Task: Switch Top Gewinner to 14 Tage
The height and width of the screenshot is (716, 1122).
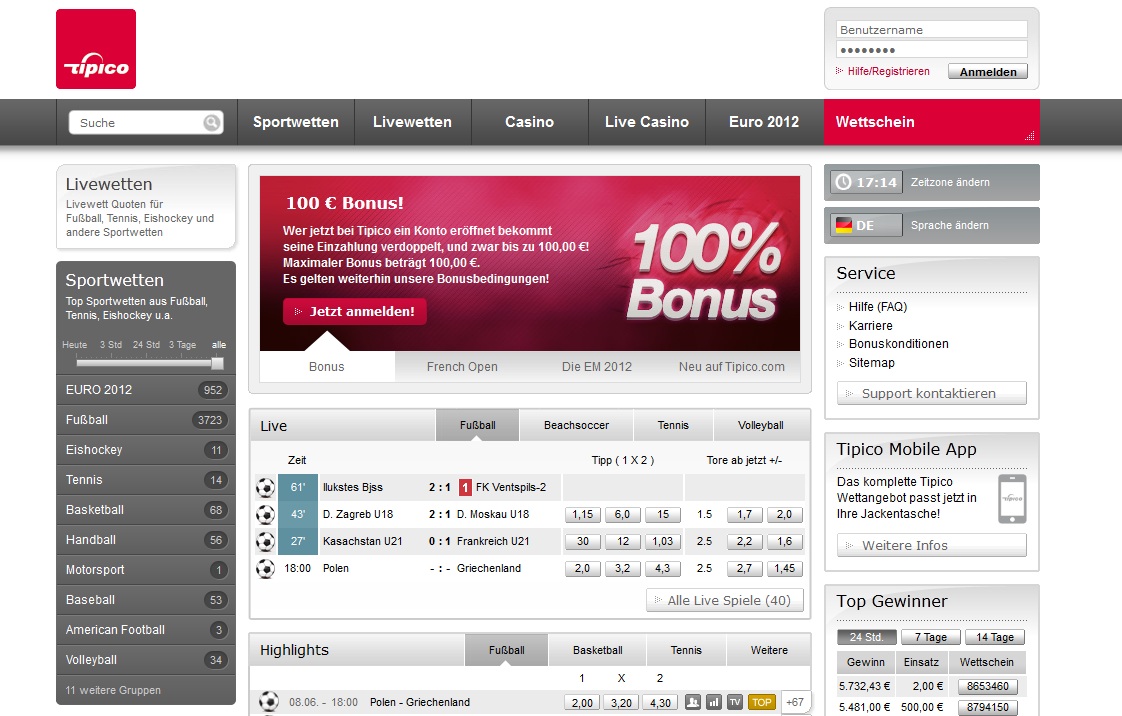Action: coord(995,637)
